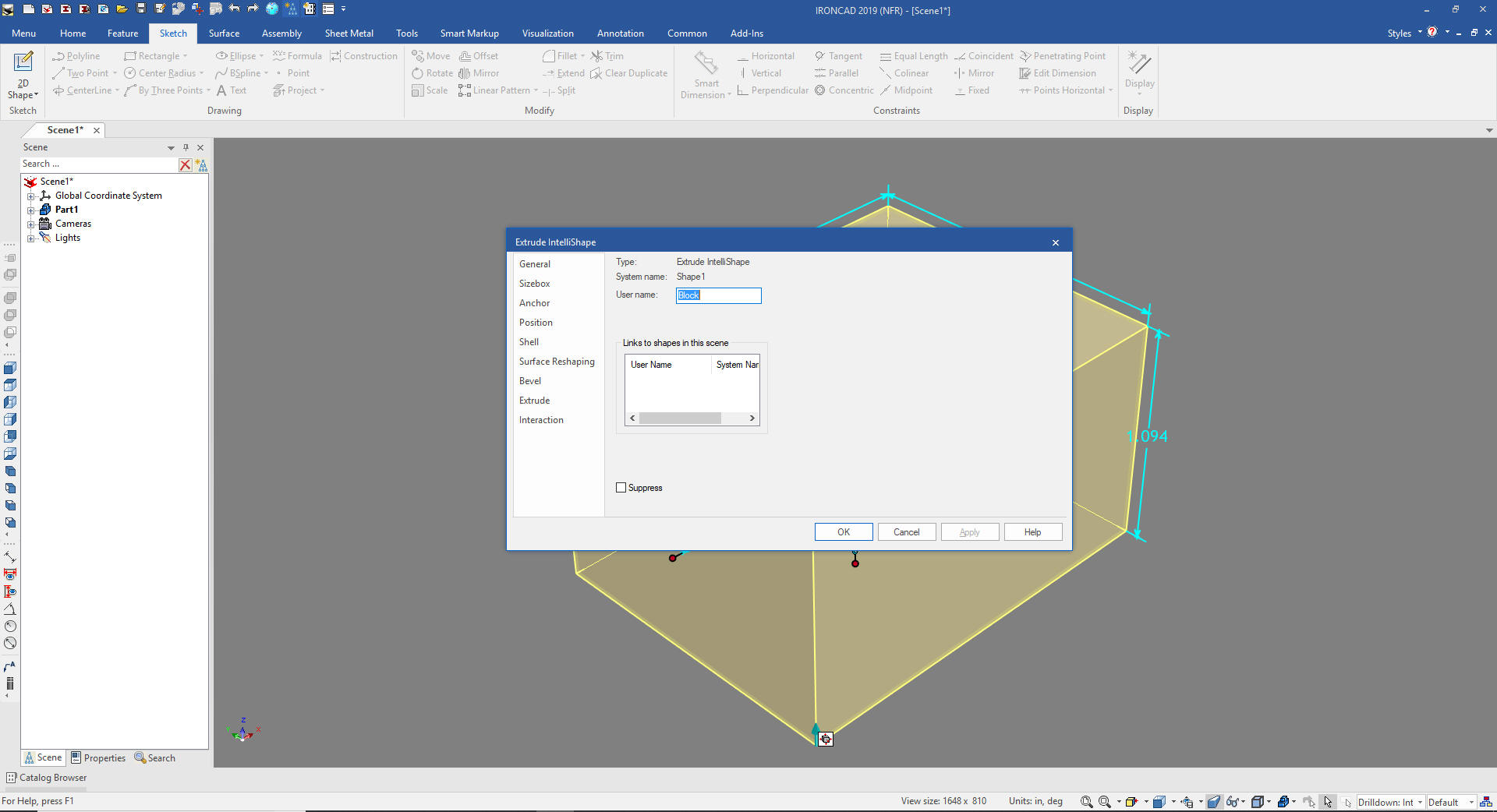The width and height of the screenshot is (1497, 812).
Task: Click OK in Extrude IntelliShape dialog
Action: tap(844, 532)
